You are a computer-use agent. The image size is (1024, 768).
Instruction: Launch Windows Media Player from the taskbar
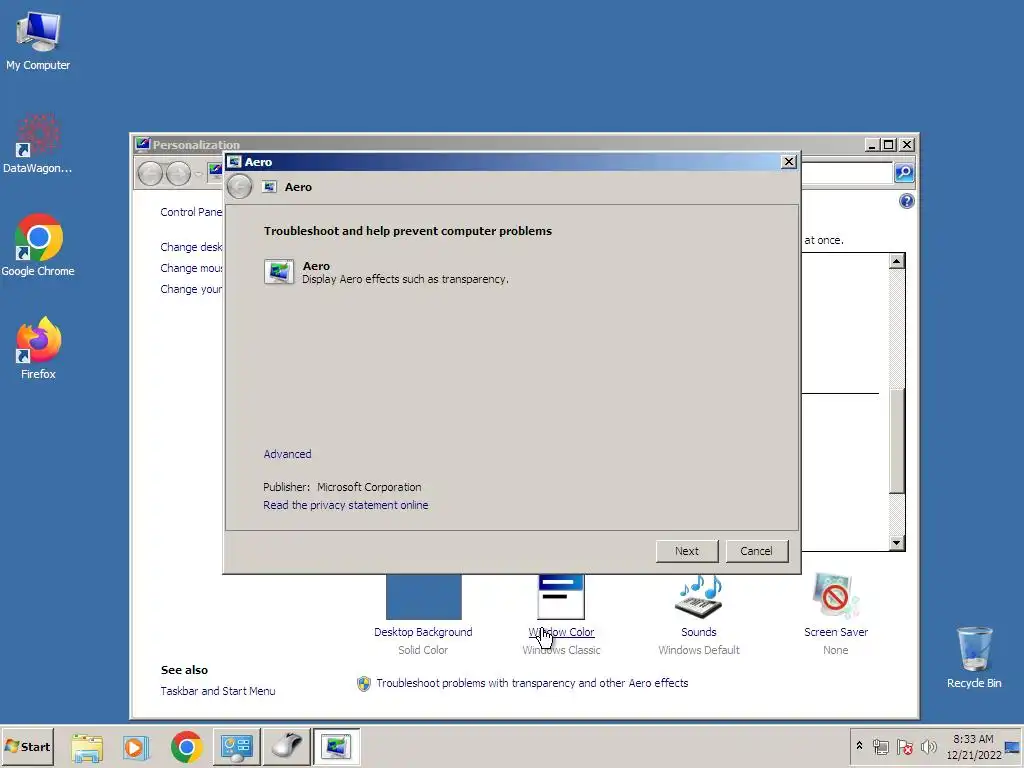click(136, 747)
